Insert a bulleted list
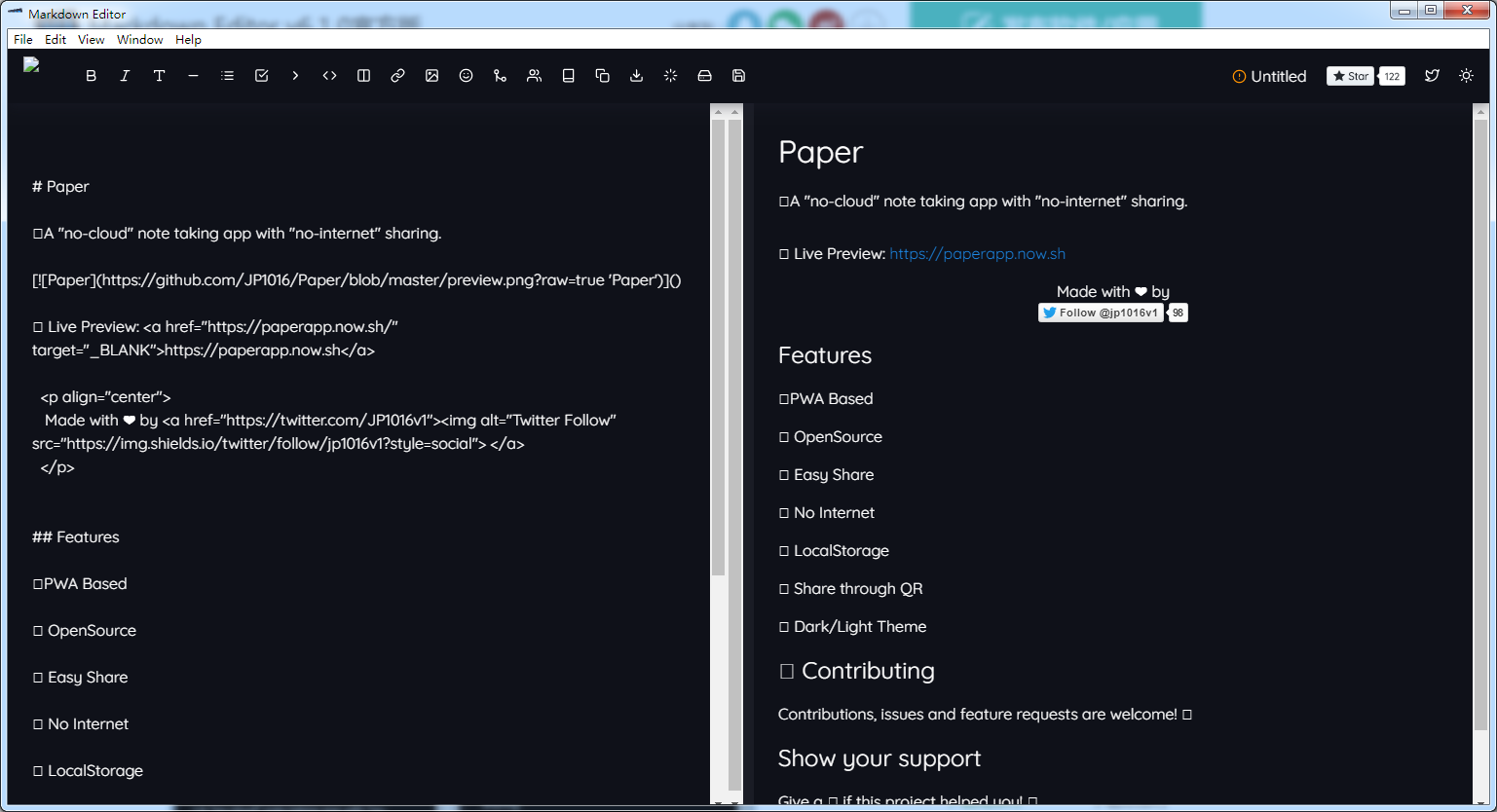Image resolution: width=1497 pixels, height=812 pixels. [x=227, y=76]
